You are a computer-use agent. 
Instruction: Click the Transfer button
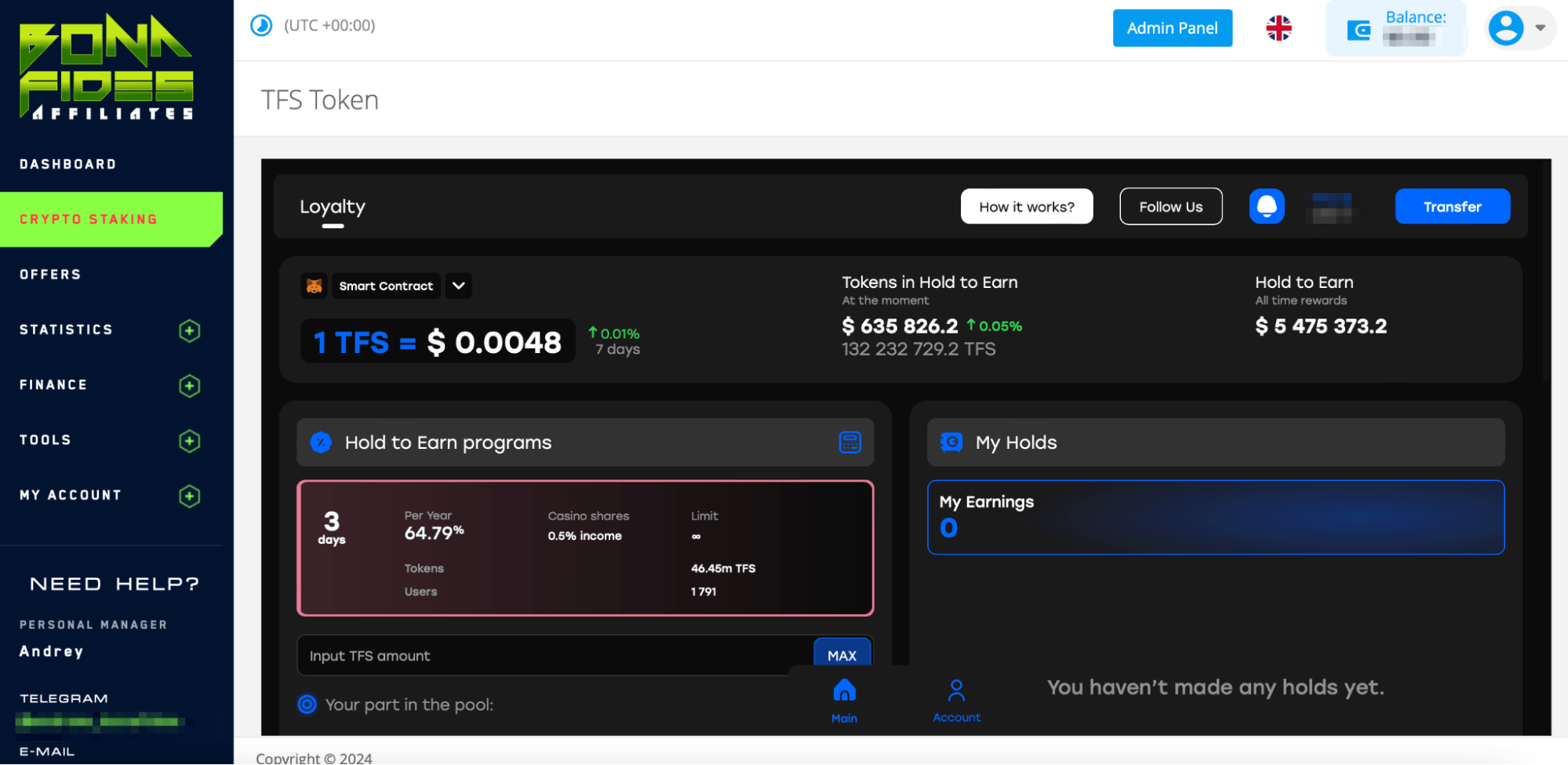click(x=1453, y=206)
